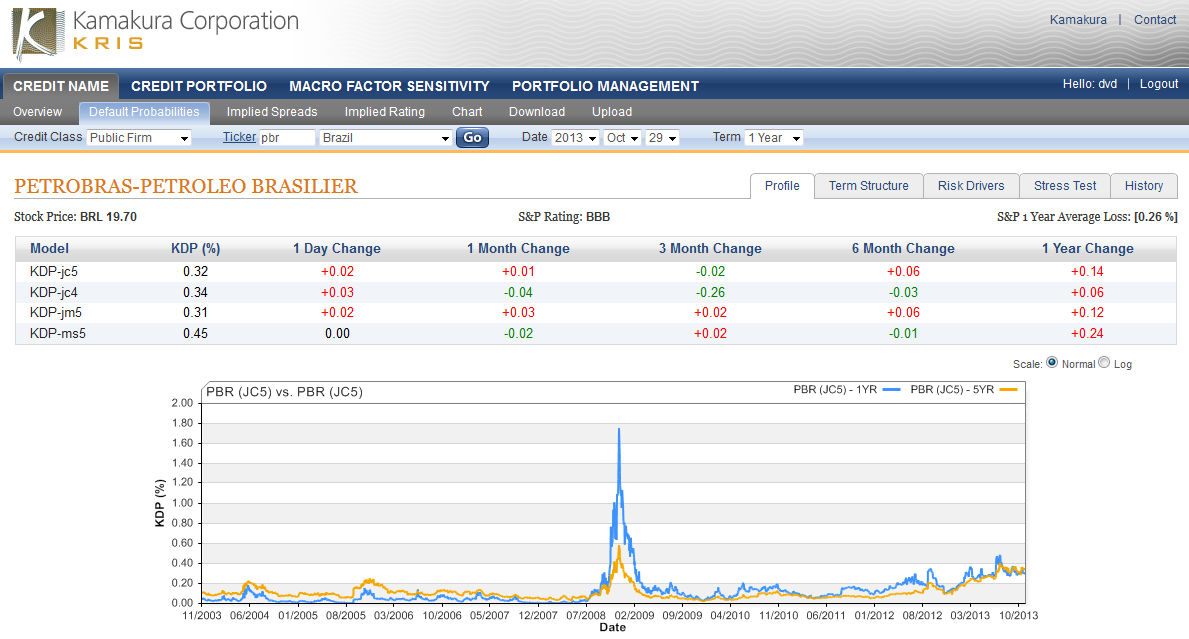Screen dimensions: 1189x639
Task: Open the Term 1 Year dropdown
Action: pos(774,138)
